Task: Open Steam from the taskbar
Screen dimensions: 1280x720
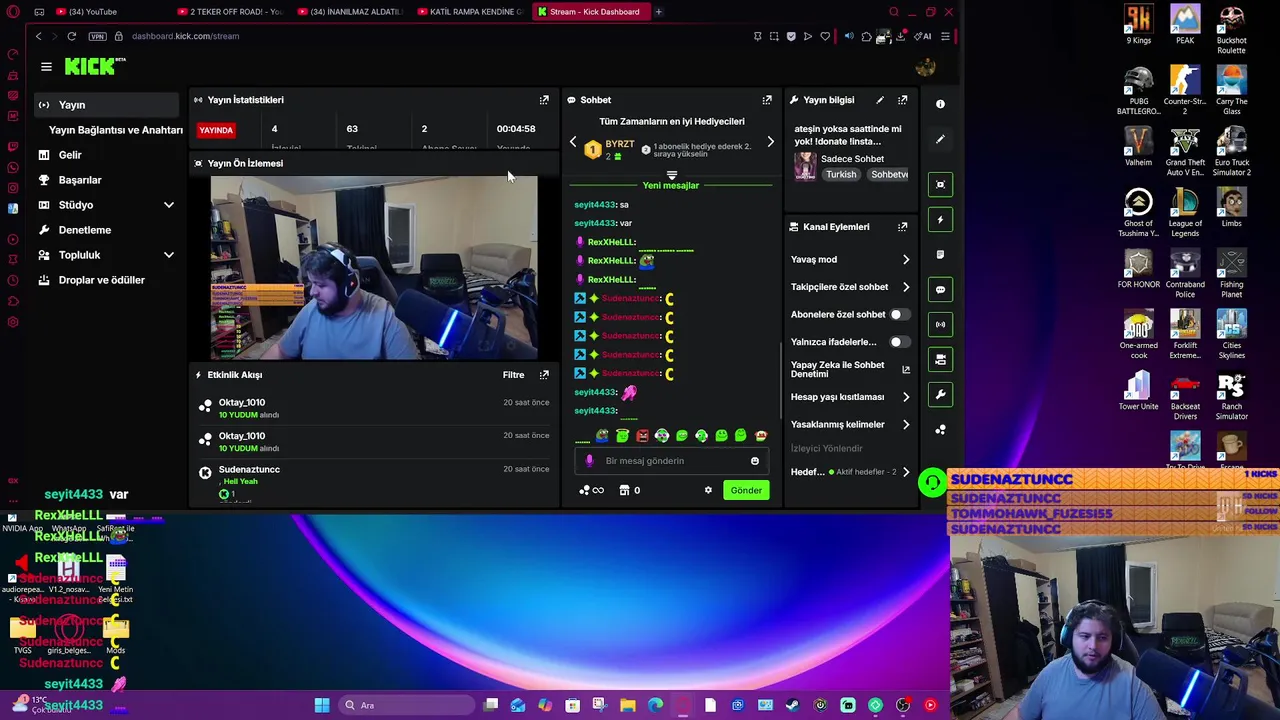Action: (x=792, y=705)
